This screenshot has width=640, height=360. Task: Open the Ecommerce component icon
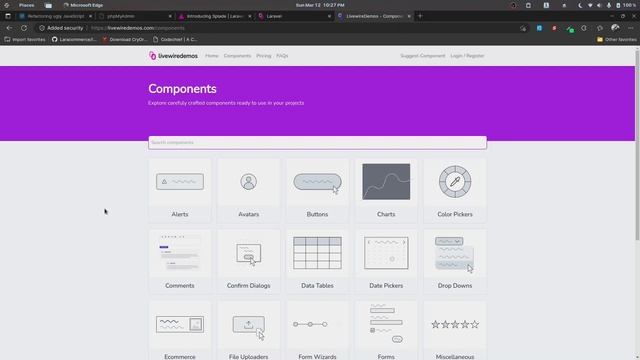pos(180,324)
